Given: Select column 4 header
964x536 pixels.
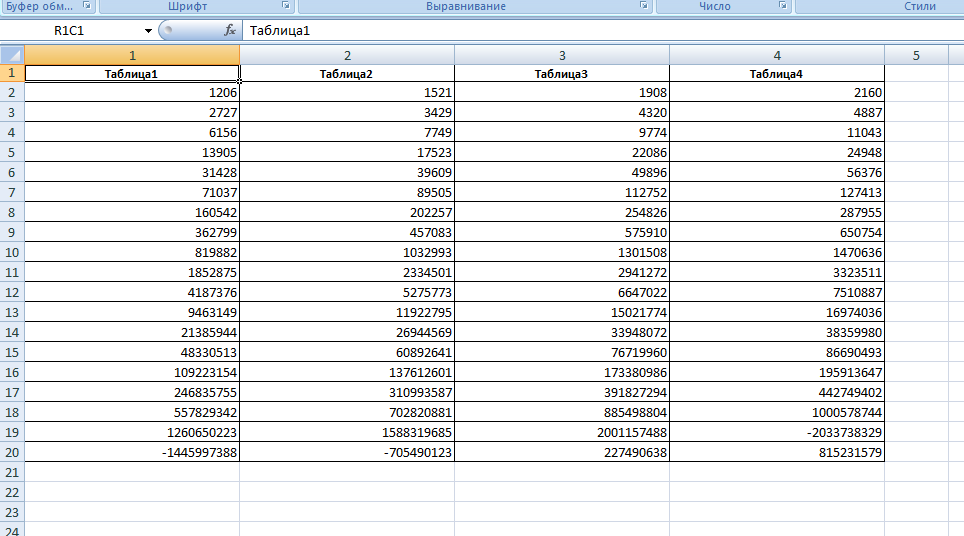Looking at the screenshot, I should click(776, 55).
